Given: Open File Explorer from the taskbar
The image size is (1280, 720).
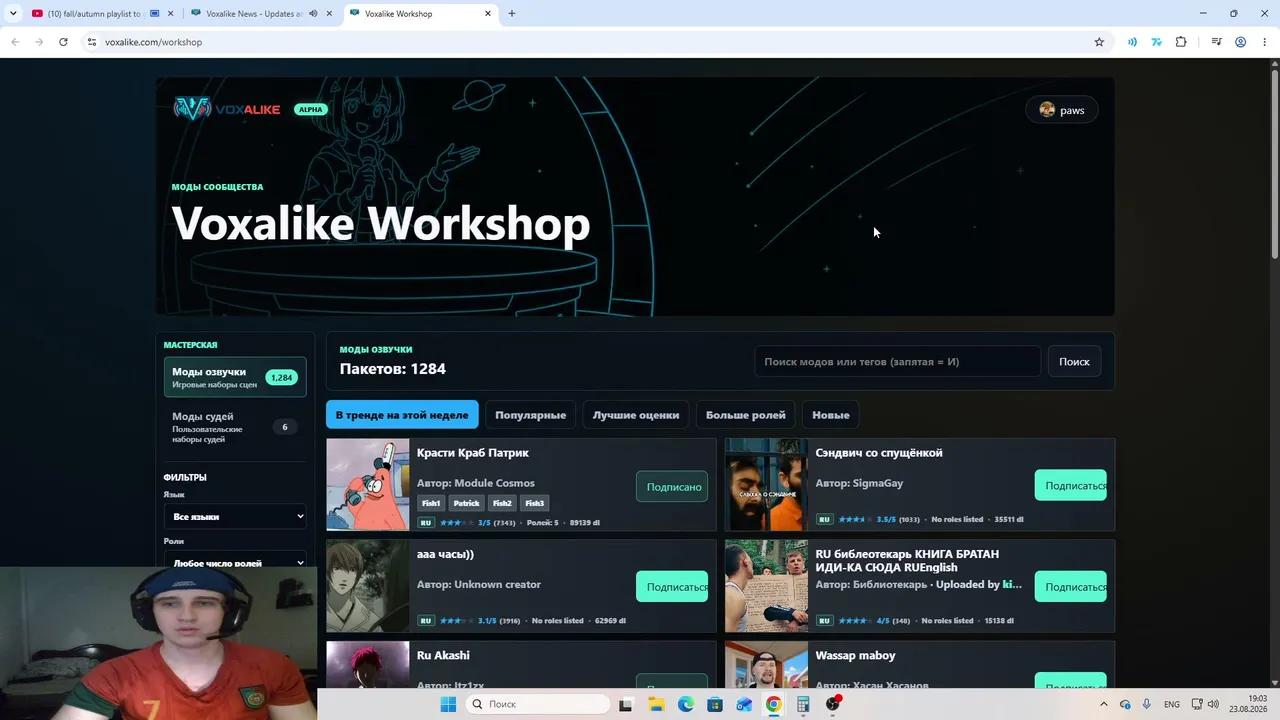Looking at the screenshot, I should click(x=656, y=704).
